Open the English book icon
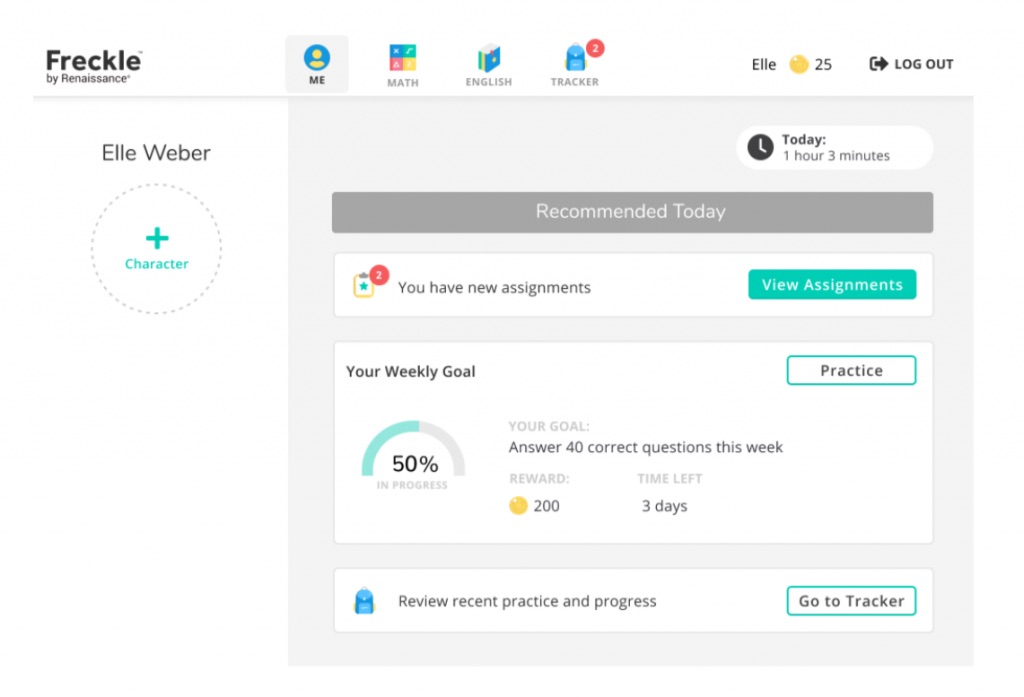Screen dimensions: 1024x697 coord(489,59)
